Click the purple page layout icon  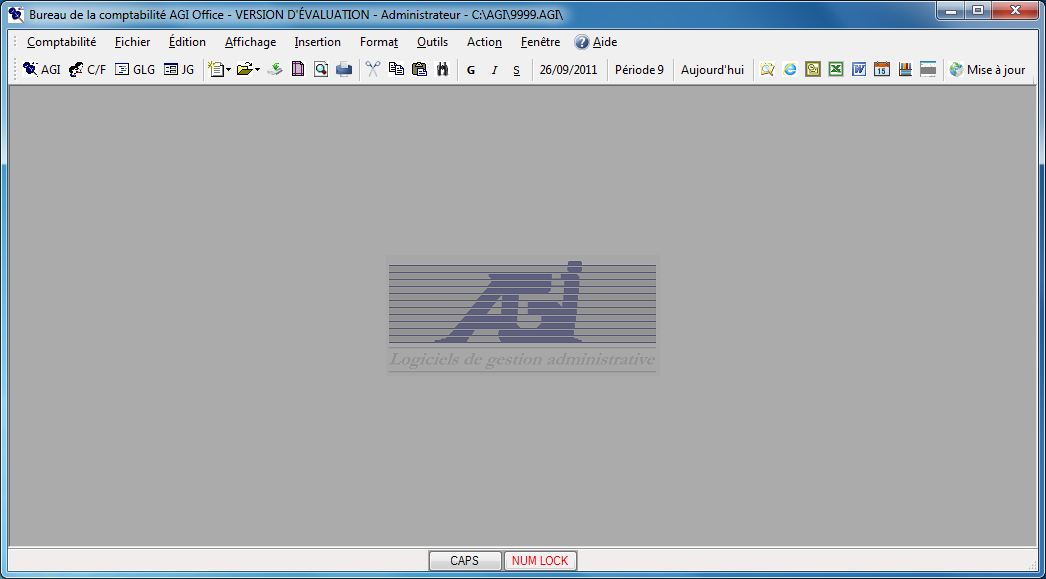point(298,69)
